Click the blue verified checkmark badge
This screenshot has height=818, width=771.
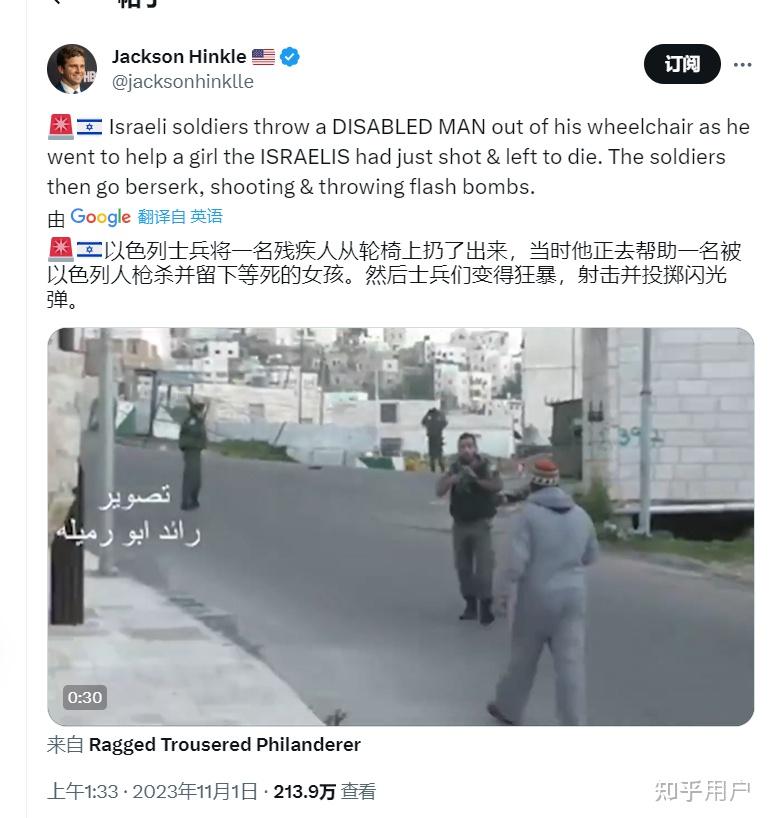[x=290, y=56]
